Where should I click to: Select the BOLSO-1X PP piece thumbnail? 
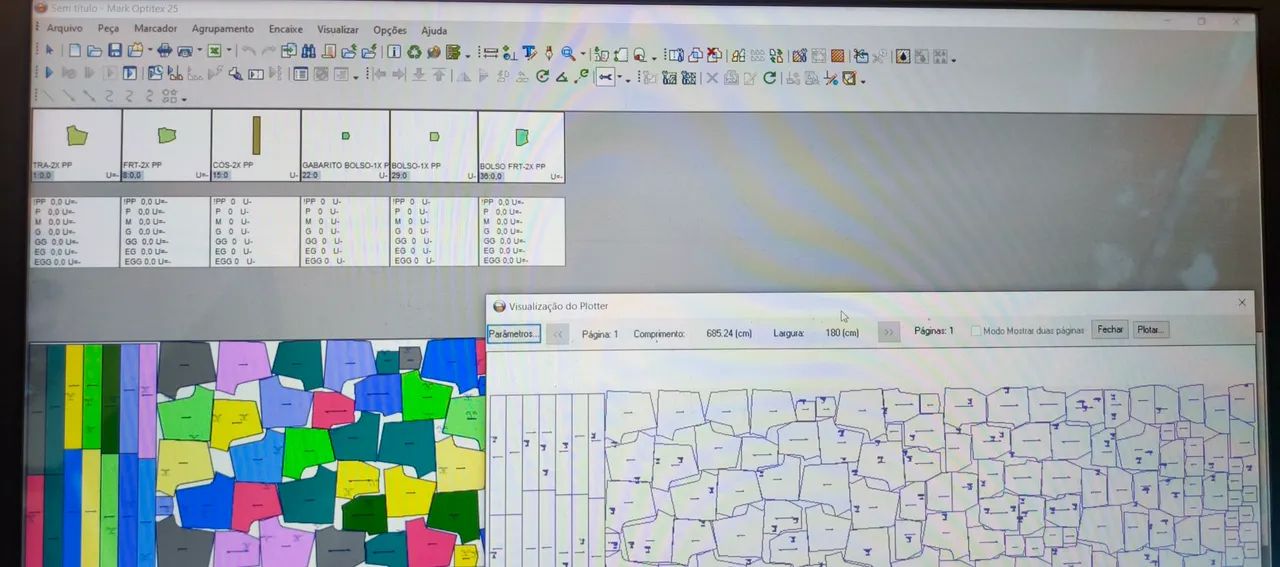click(x=434, y=146)
